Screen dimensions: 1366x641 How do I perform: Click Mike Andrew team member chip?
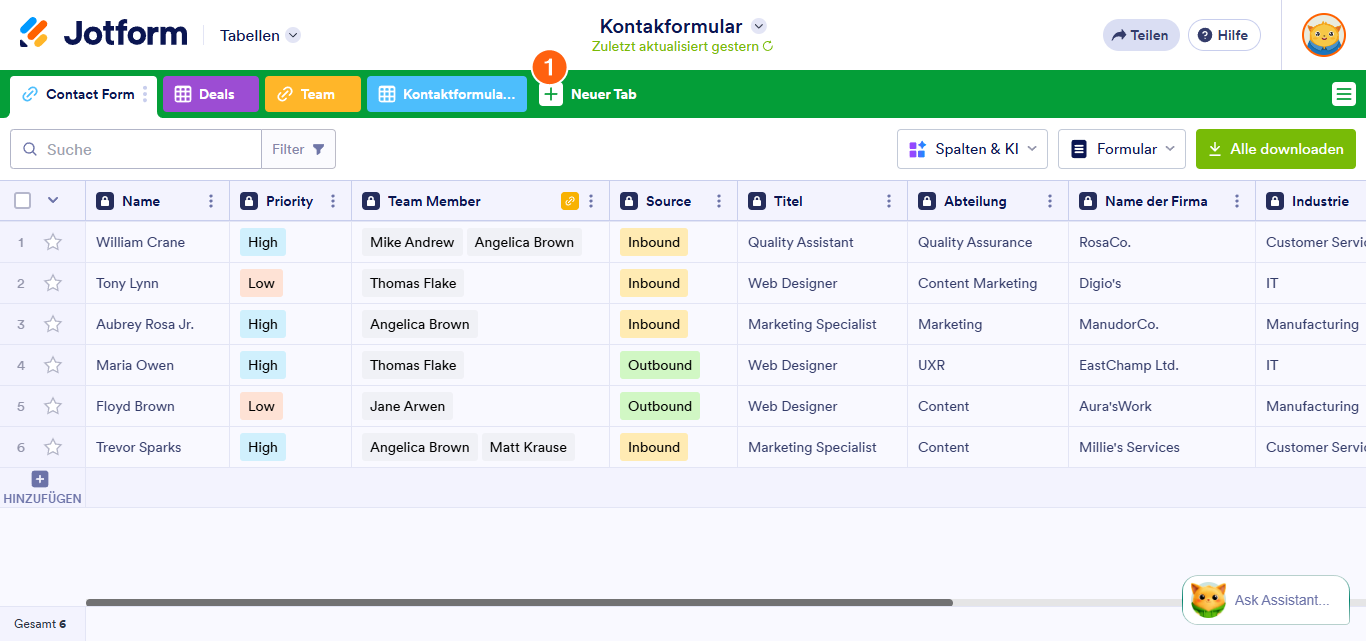point(412,242)
